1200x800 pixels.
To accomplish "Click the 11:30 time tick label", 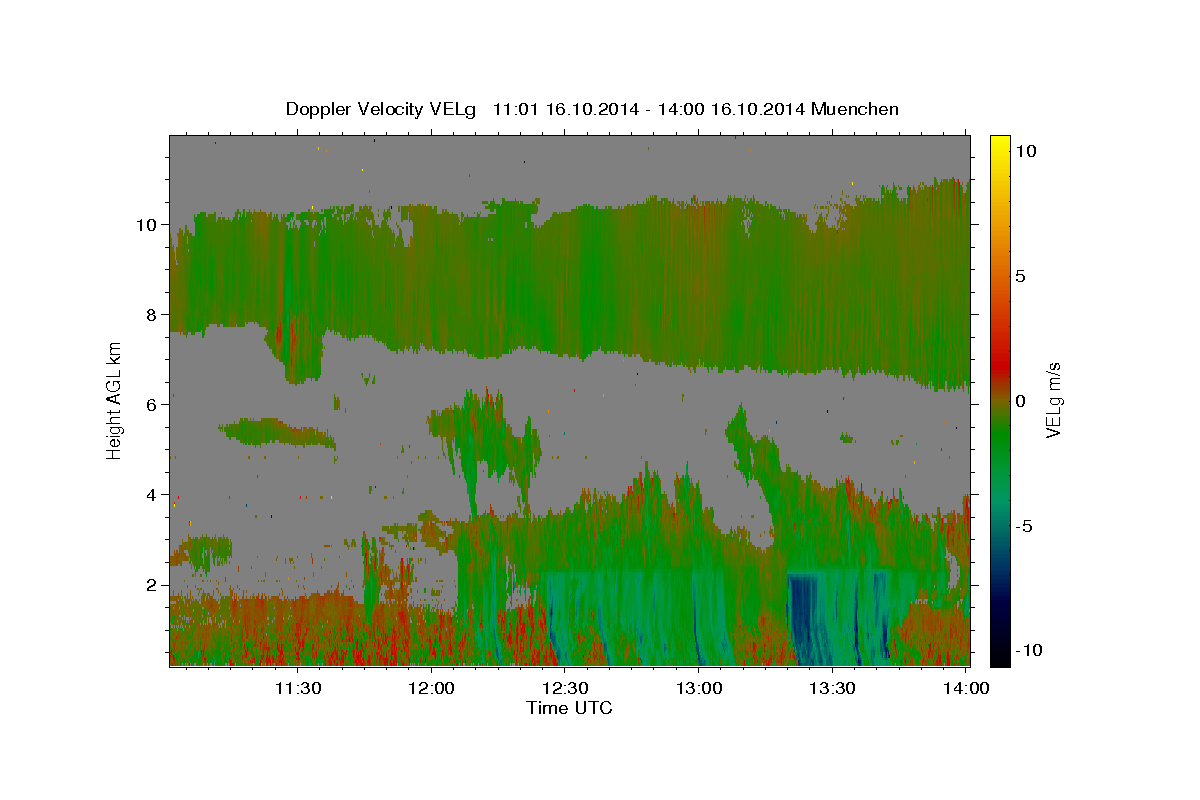I will [x=298, y=688].
